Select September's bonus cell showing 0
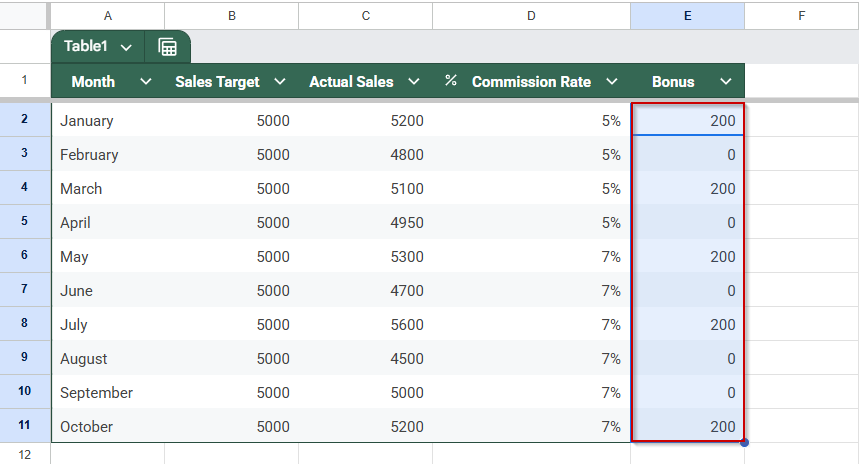Image resolution: width=859 pixels, height=464 pixels. tap(688, 392)
